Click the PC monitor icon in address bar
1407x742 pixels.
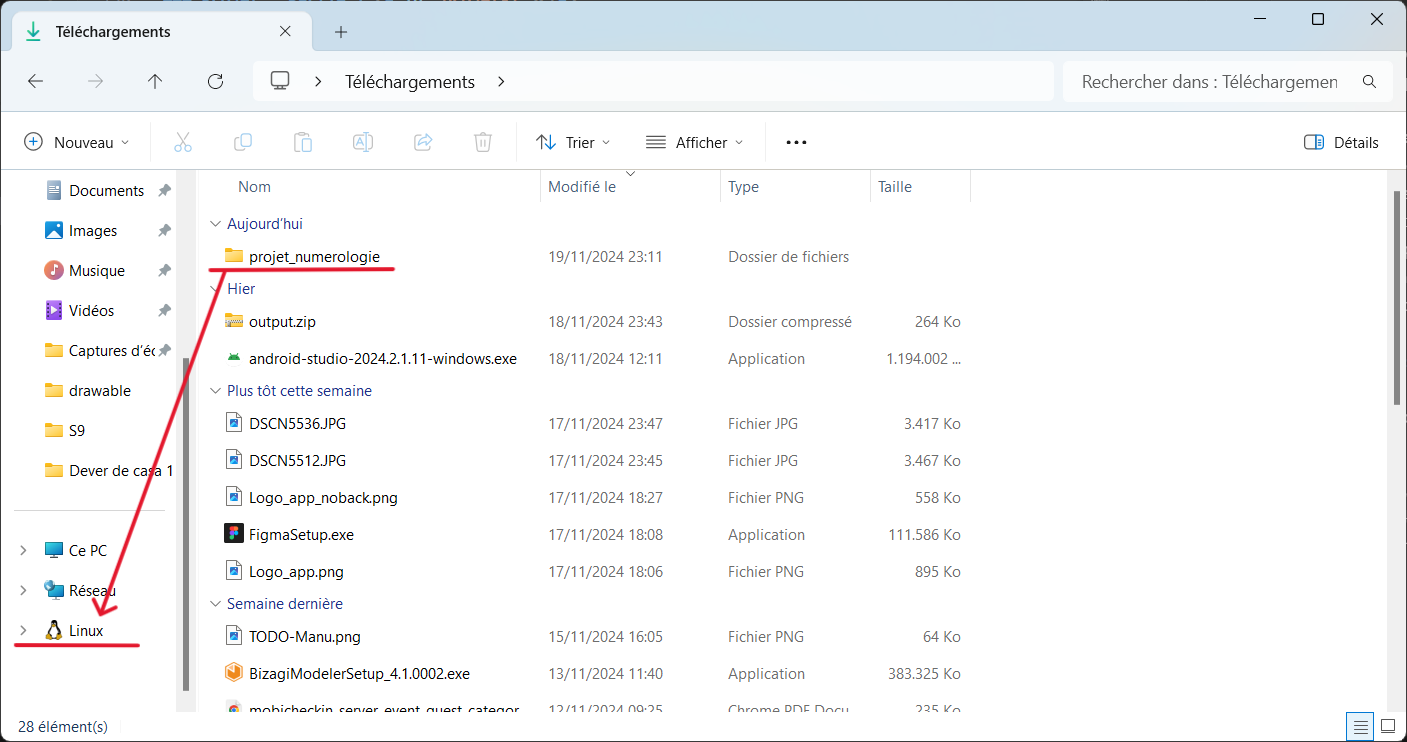pos(280,81)
